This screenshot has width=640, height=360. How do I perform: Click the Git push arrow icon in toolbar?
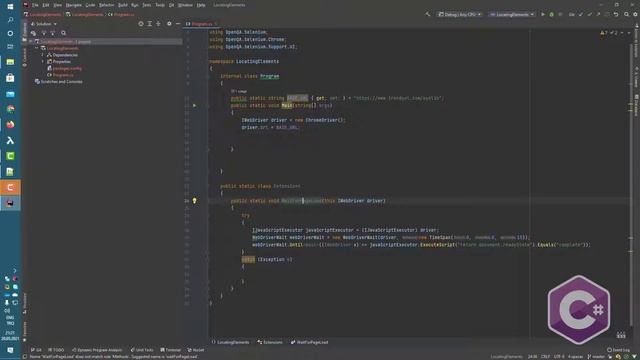point(598,14)
